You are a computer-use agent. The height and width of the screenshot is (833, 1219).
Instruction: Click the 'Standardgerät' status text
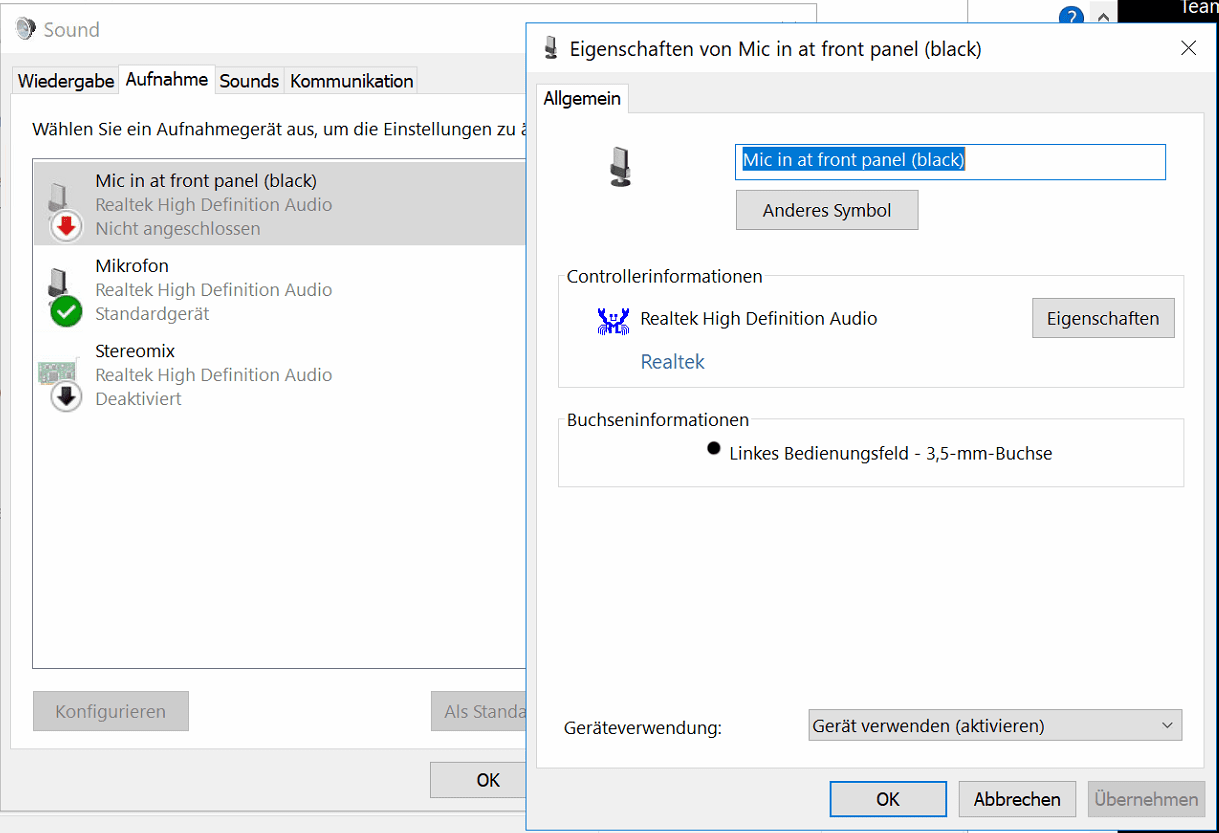click(152, 314)
